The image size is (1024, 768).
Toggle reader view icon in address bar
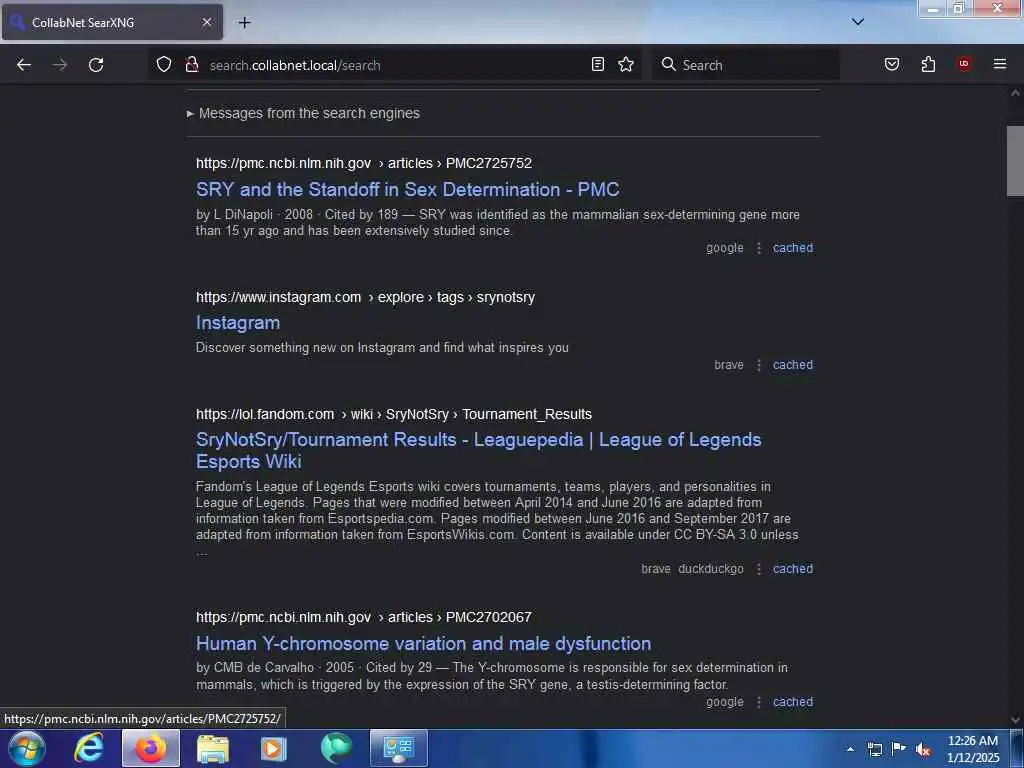click(x=598, y=64)
